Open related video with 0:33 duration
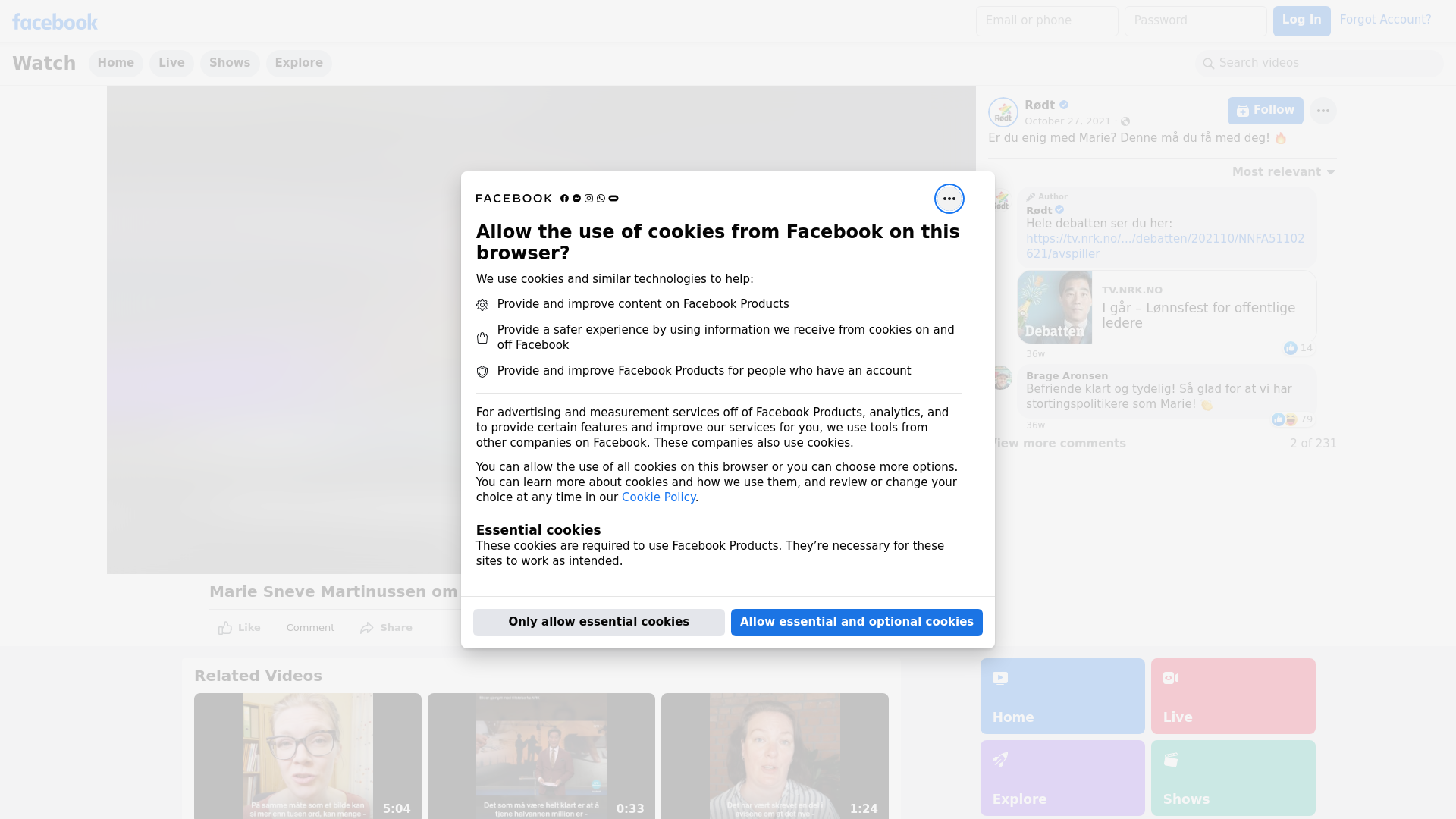The image size is (1456, 819). [541, 756]
